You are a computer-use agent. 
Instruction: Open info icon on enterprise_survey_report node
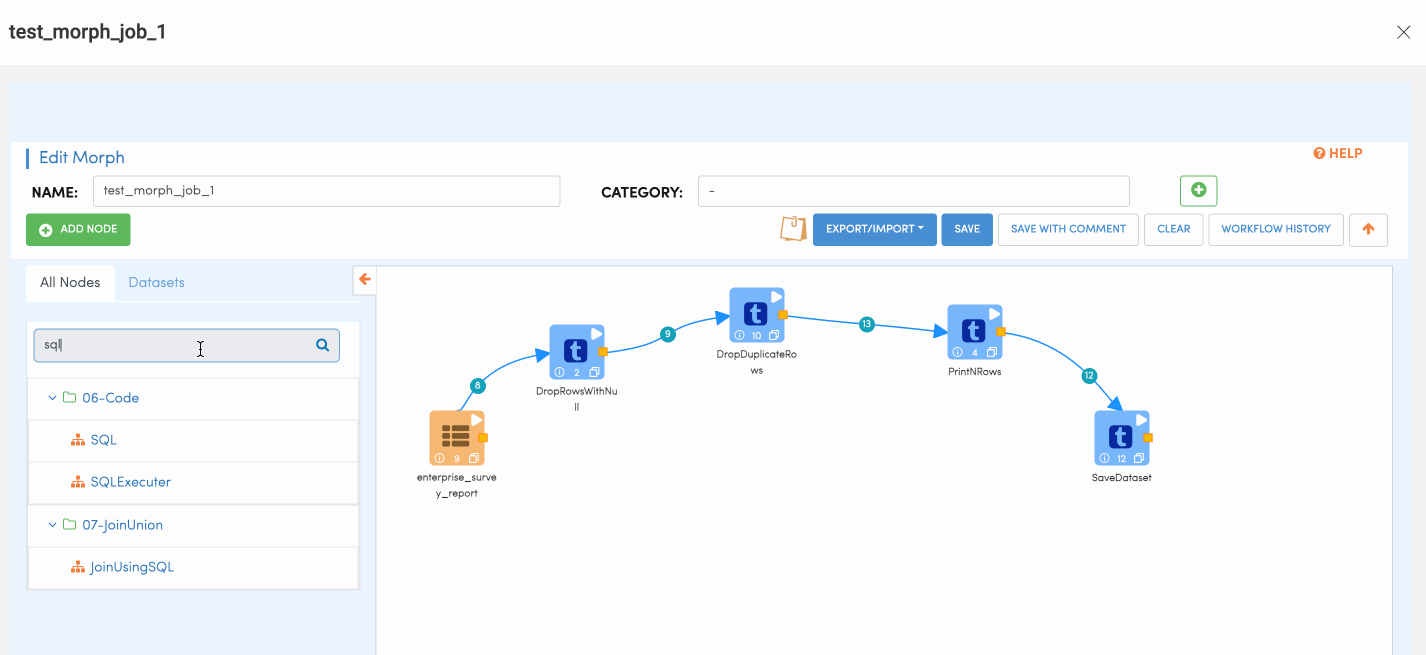[439, 458]
